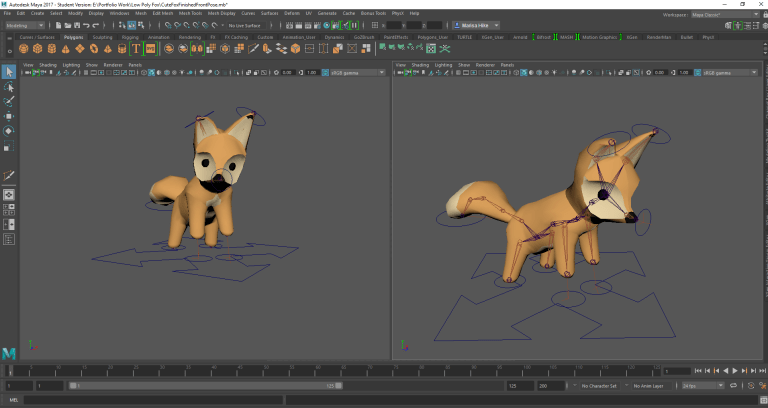Click the MEL command language label

(x=14, y=400)
